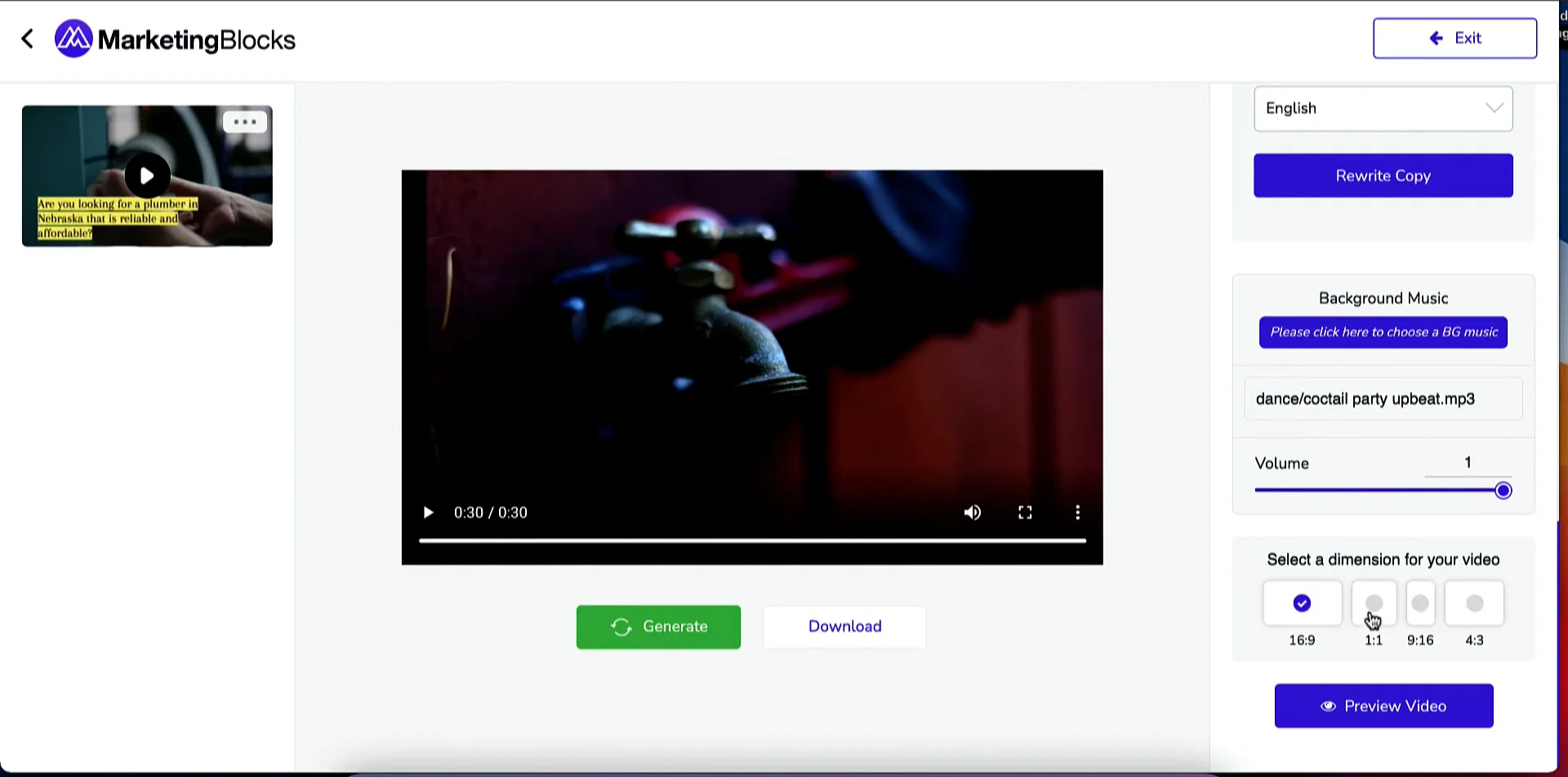Play the main video
The image size is (1568, 777).
[427, 513]
